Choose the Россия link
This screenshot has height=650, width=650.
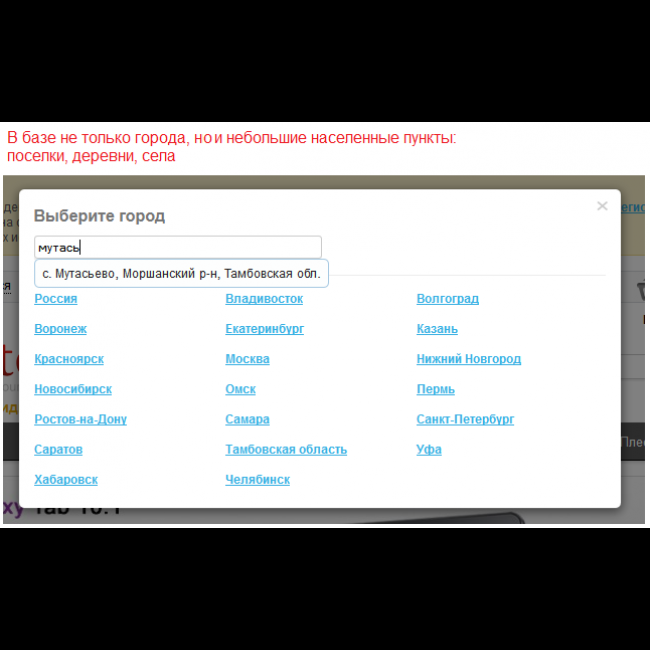(x=56, y=299)
